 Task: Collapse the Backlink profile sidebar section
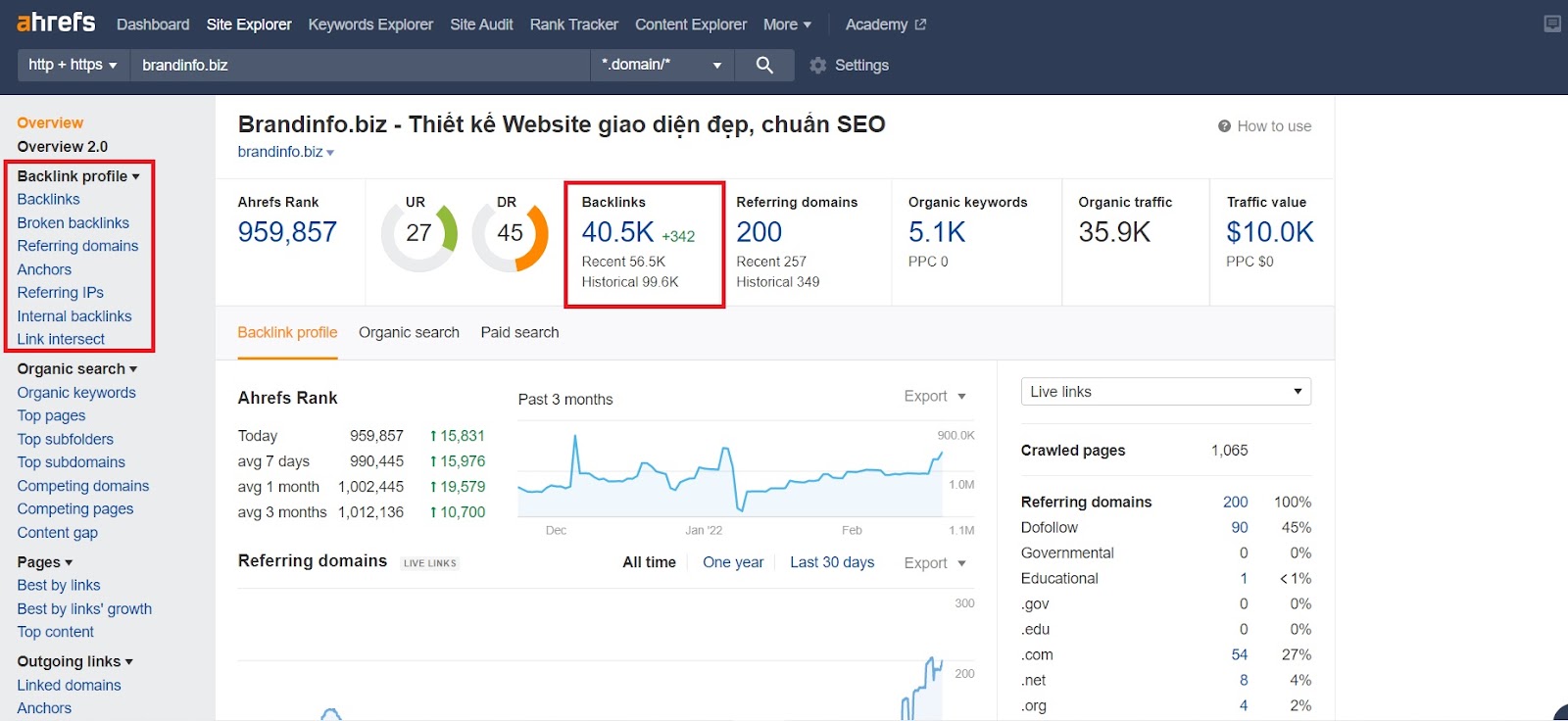point(78,176)
